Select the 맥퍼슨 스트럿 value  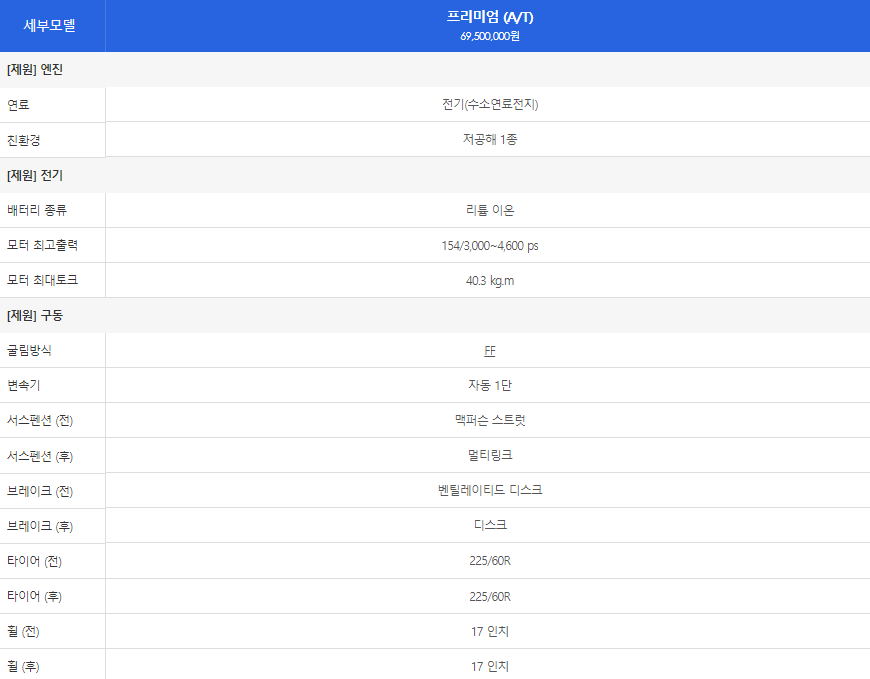tap(489, 420)
